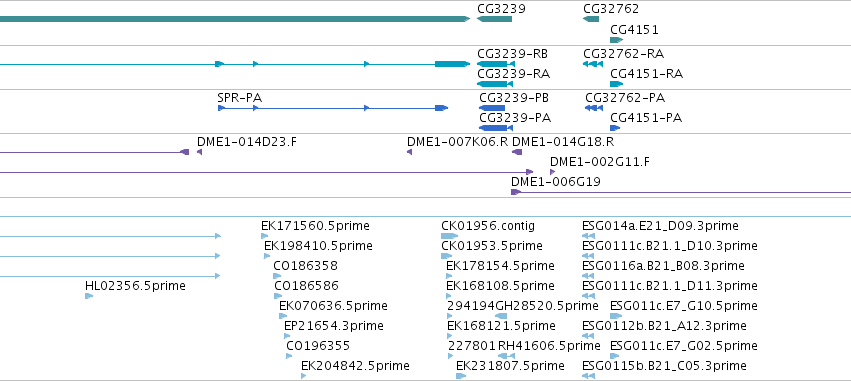Select the CG3239-PA protein feature
Viewport: 851px width, 381px height.
click(496, 128)
